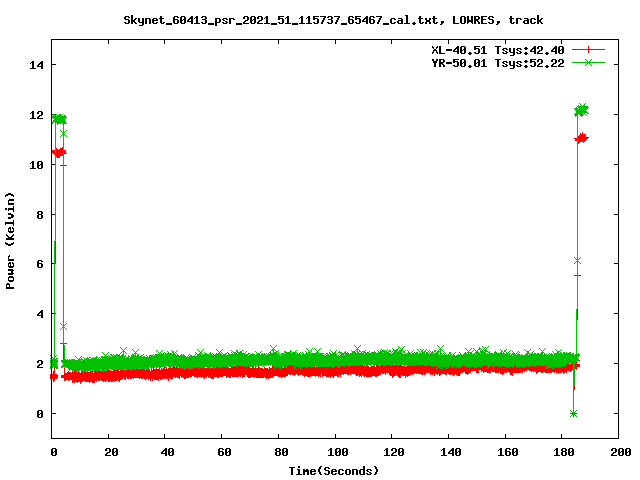Click y-axis tick label 10
The width and height of the screenshot is (640, 480).
pos(36,165)
